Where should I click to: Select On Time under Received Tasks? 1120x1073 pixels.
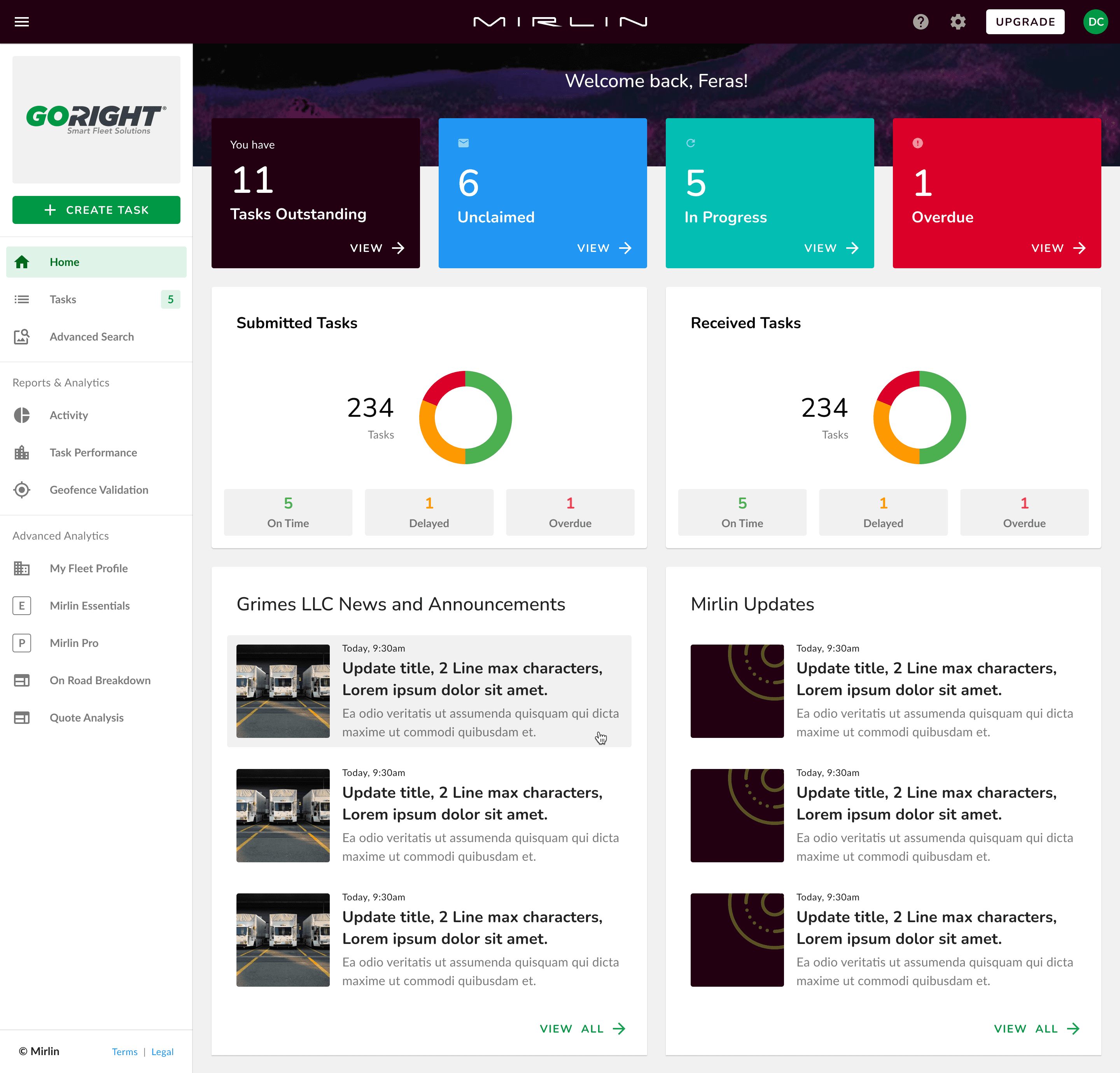point(742,512)
